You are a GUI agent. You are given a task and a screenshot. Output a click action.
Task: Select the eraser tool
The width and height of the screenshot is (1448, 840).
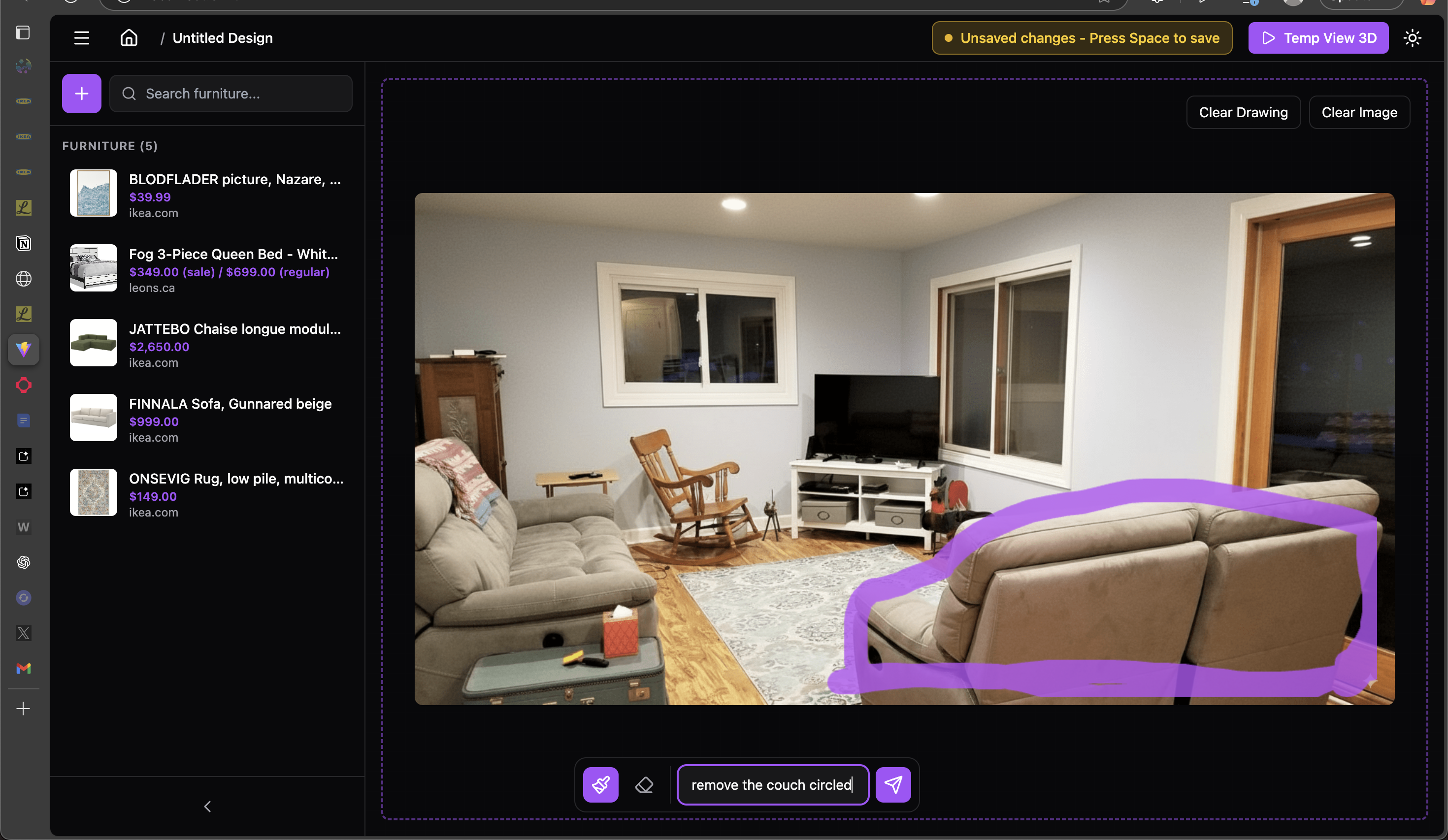644,785
